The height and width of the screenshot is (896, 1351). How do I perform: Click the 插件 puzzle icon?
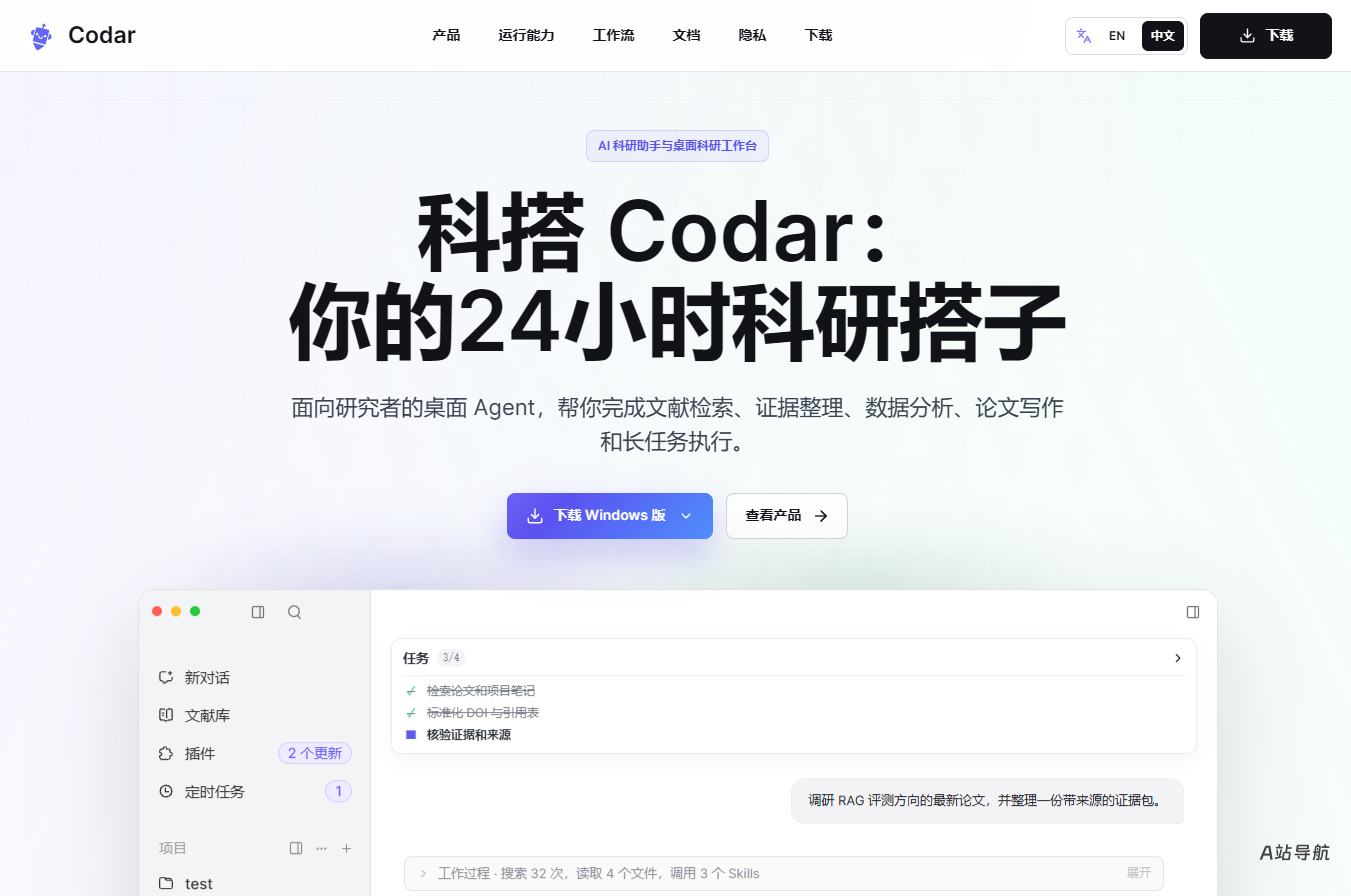[x=166, y=754]
